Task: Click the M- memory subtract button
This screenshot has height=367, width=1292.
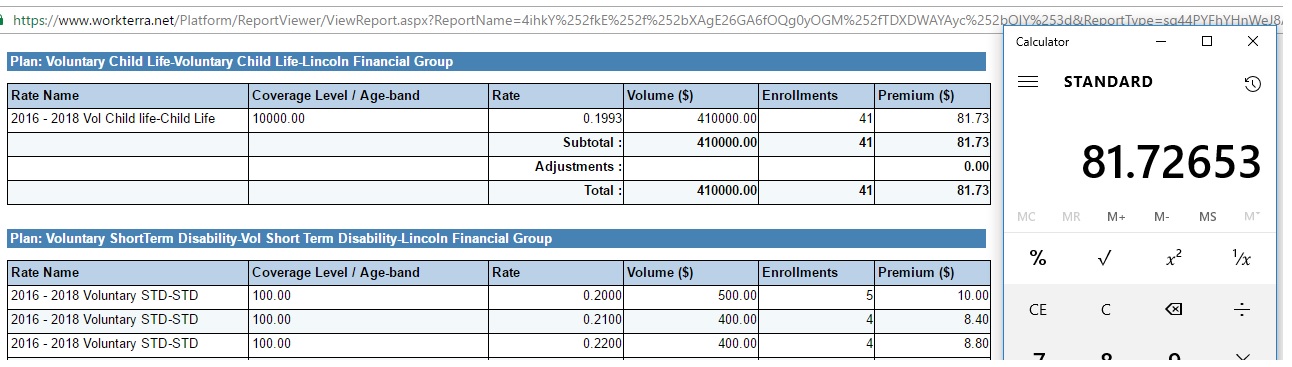Action: [1161, 216]
